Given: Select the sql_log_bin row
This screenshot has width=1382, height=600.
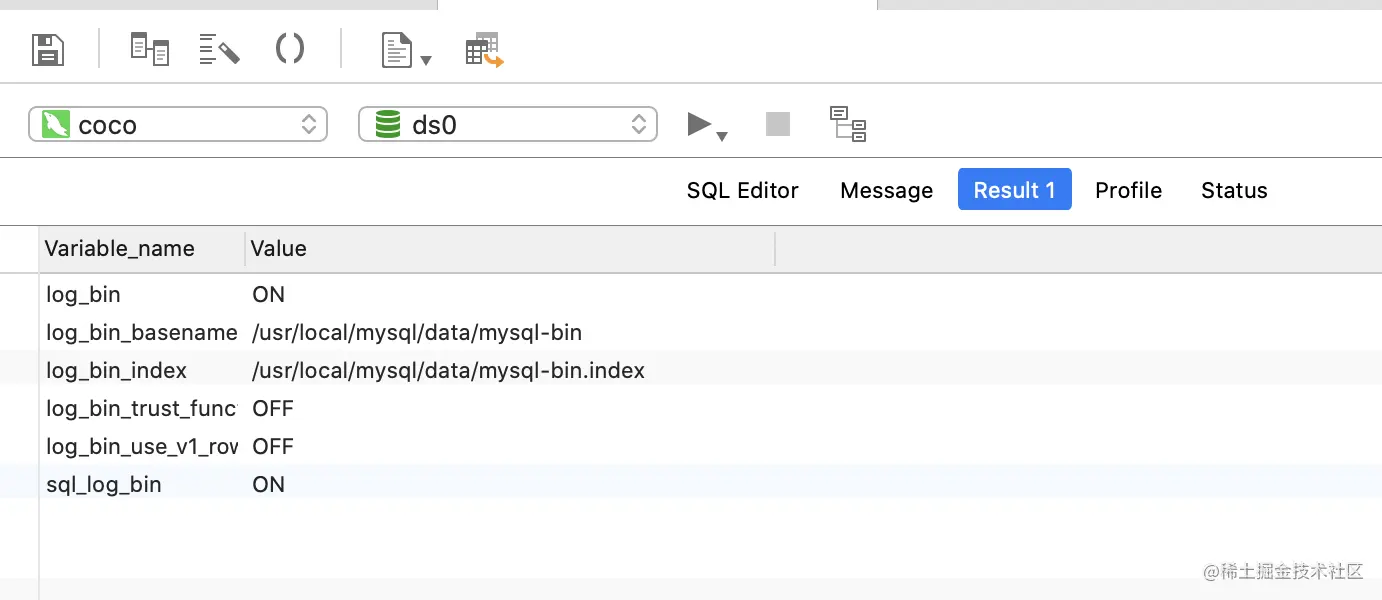Looking at the screenshot, I should [x=104, y=485].
